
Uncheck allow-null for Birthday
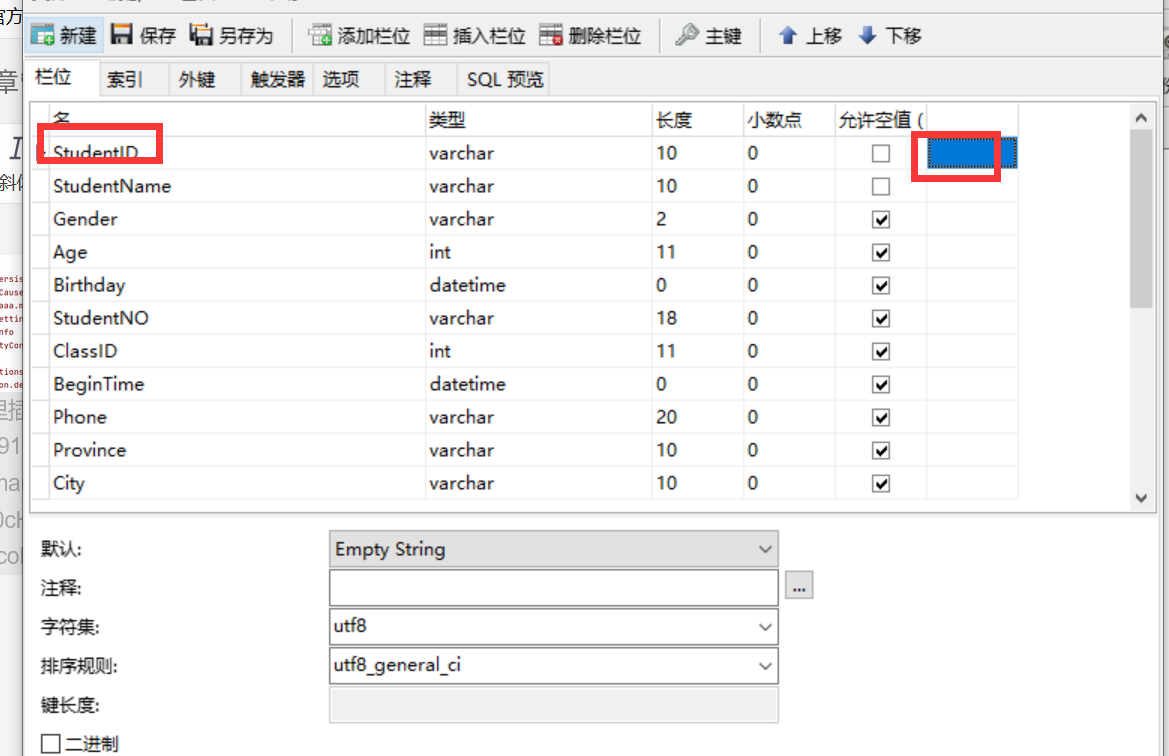click(x=880, y=285)
